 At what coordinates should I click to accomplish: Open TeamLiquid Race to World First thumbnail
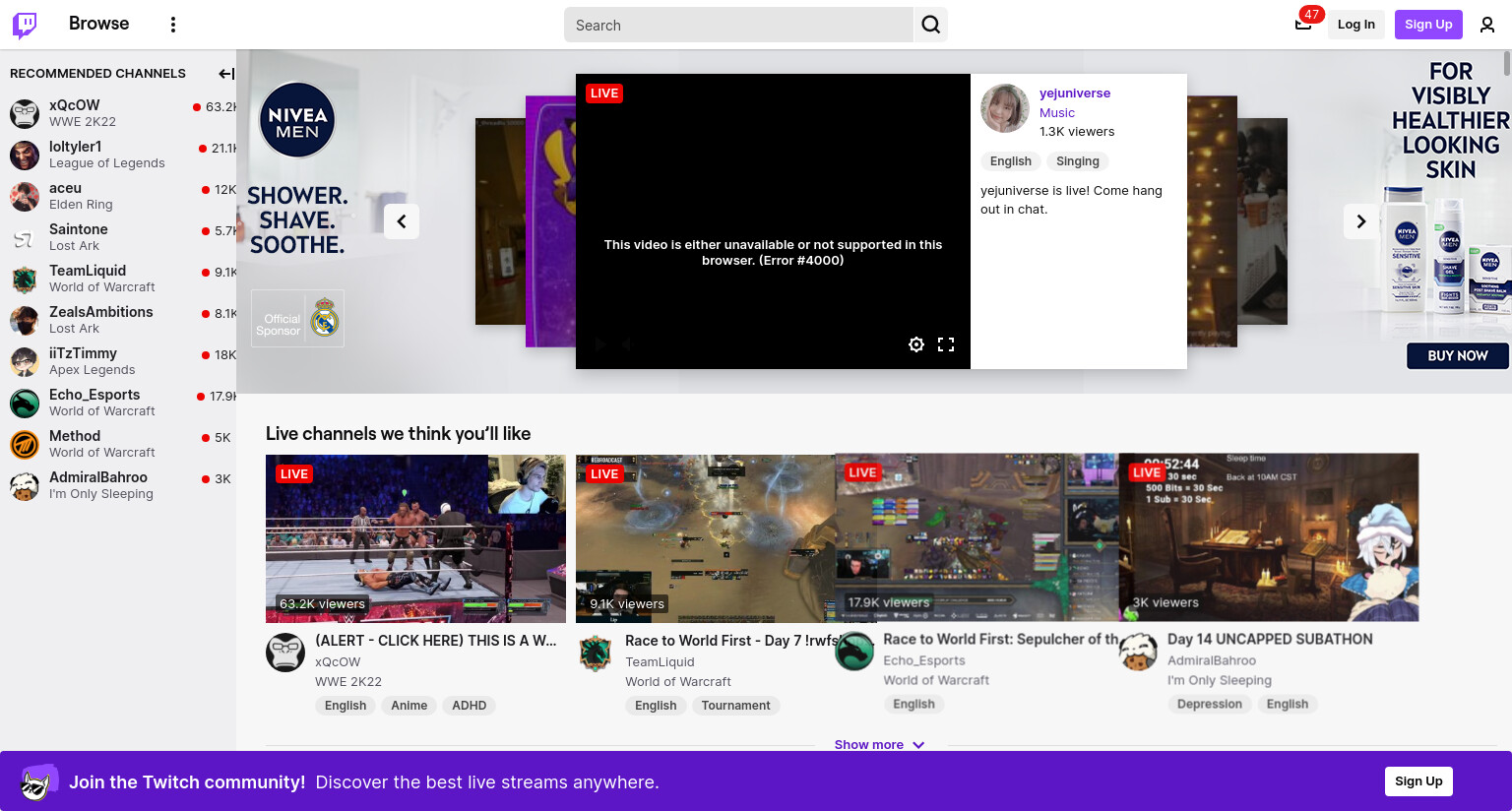coord(705,538)
